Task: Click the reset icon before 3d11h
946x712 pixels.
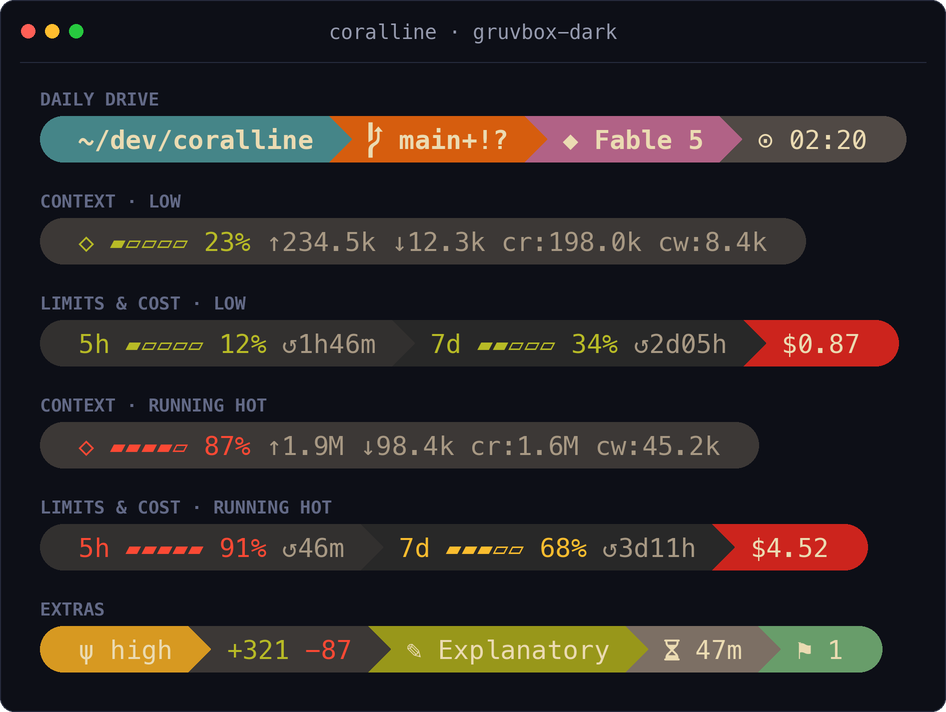Action: tap(609, 550)
